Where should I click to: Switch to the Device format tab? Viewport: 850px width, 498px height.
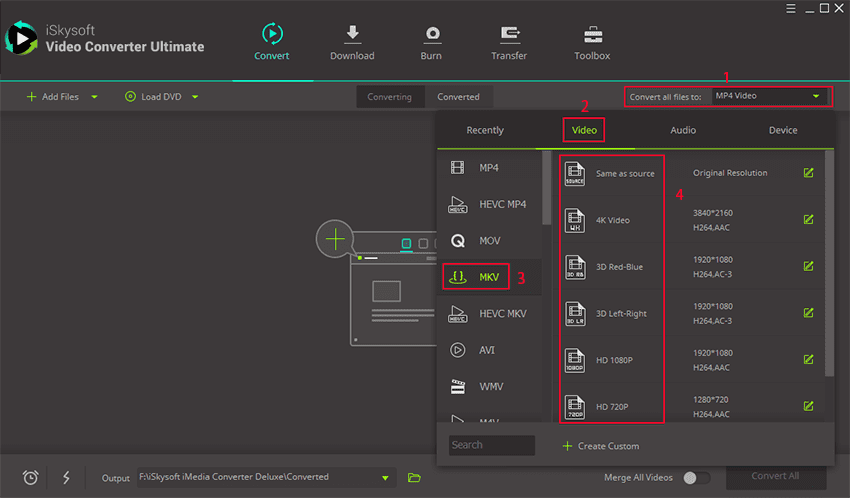point(783,130)
